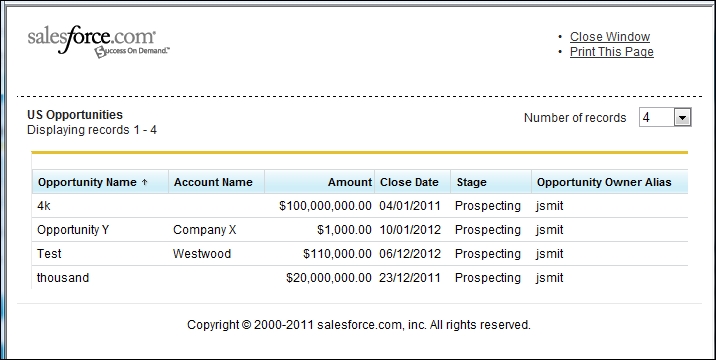Viewport: 716px width, 360px height.
Task: Select the thousand opportunity row
Action: (360, 277)
